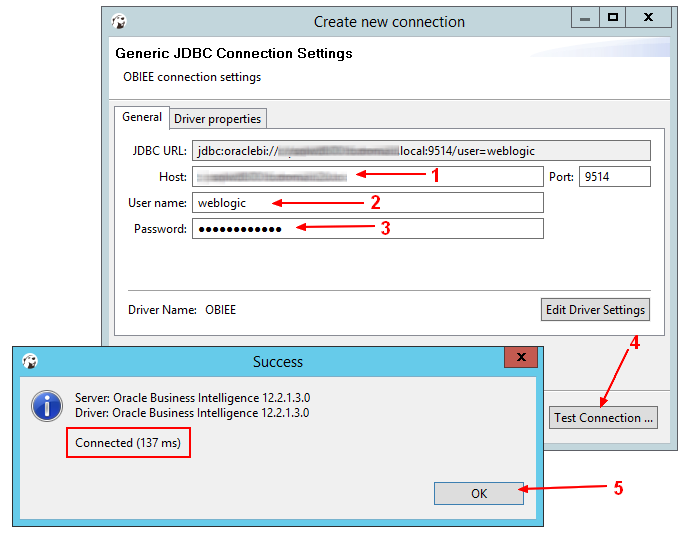This screenshot has height=533, width=693.
Task: Click the Success dialog title bar text
Action: (x=278, y=362)
